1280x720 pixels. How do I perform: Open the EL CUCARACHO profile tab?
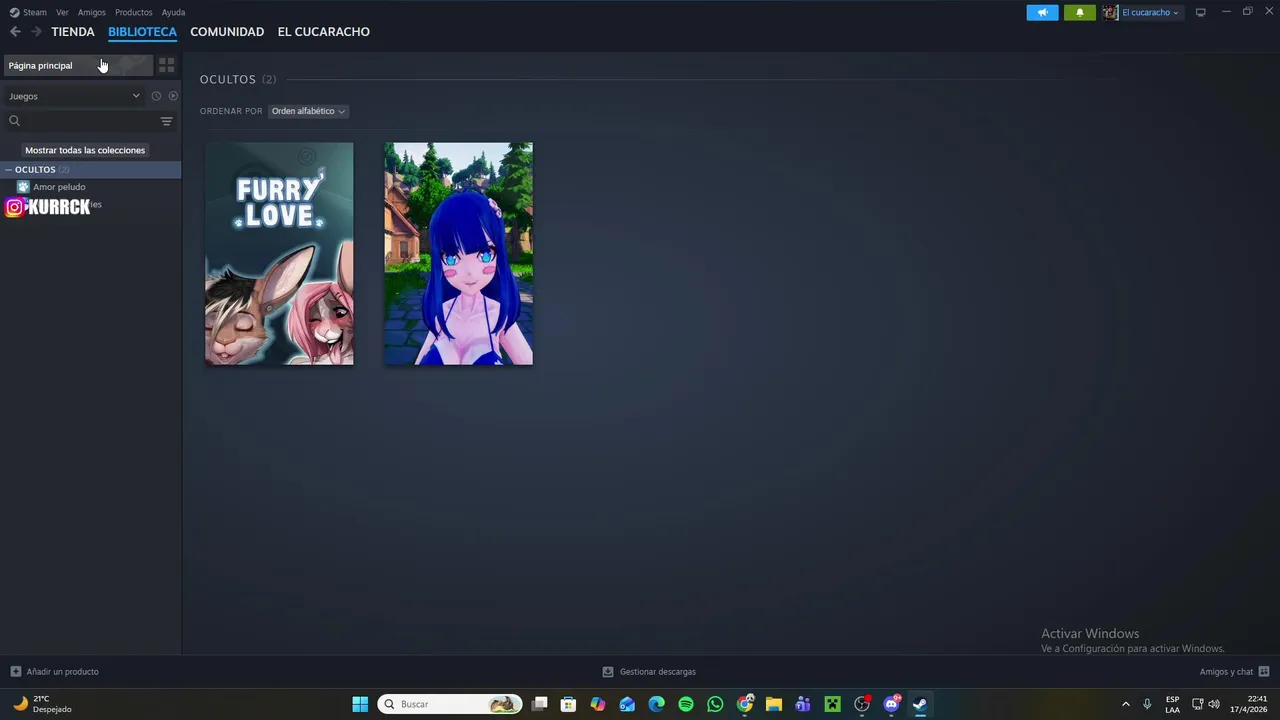coord(324,32)
